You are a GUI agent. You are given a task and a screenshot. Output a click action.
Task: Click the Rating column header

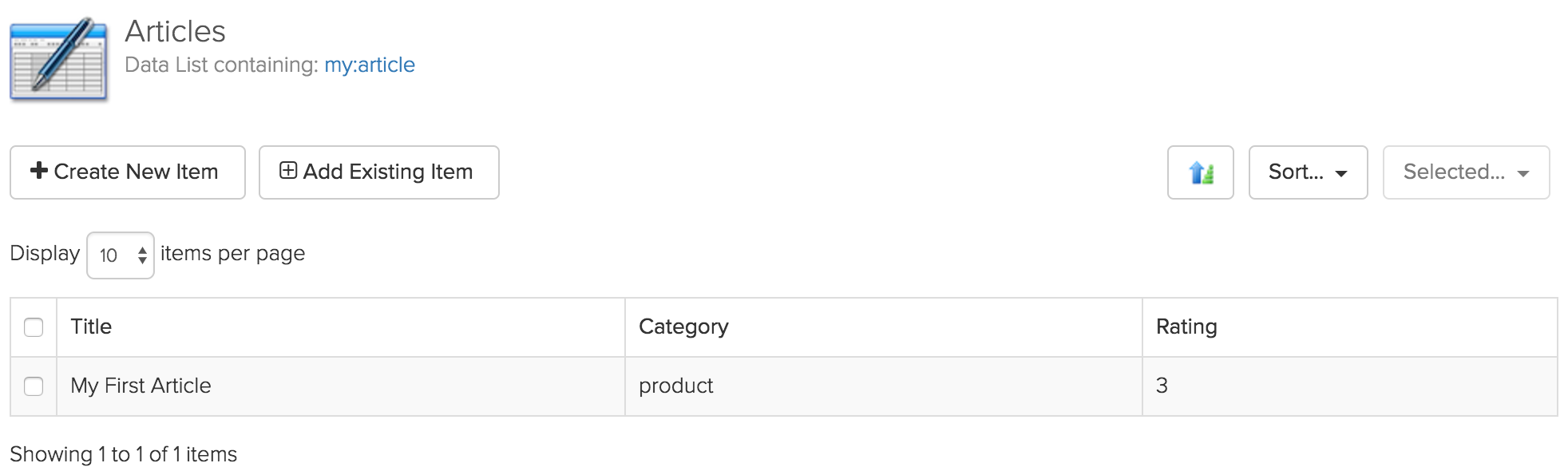tap(1186, 327)
